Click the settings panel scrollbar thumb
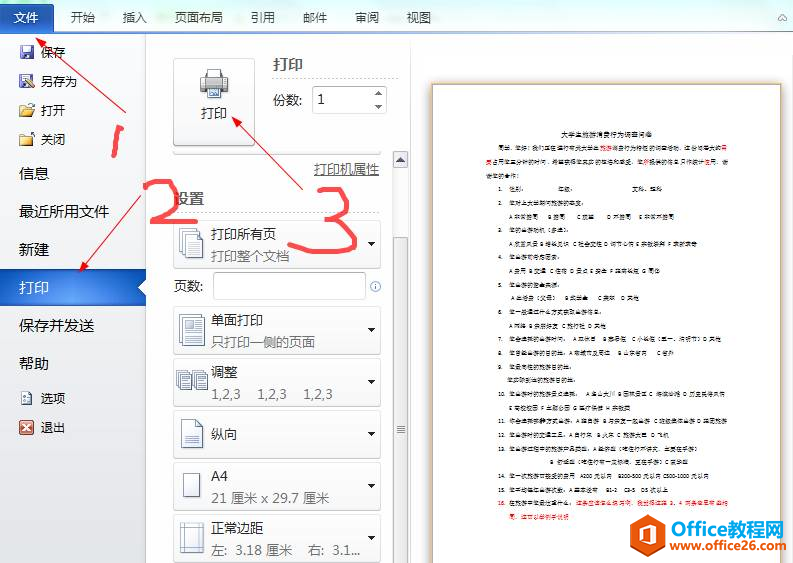The height and width of the screenshot is (563, 793). pyautogui.click(x=401, y=400)
